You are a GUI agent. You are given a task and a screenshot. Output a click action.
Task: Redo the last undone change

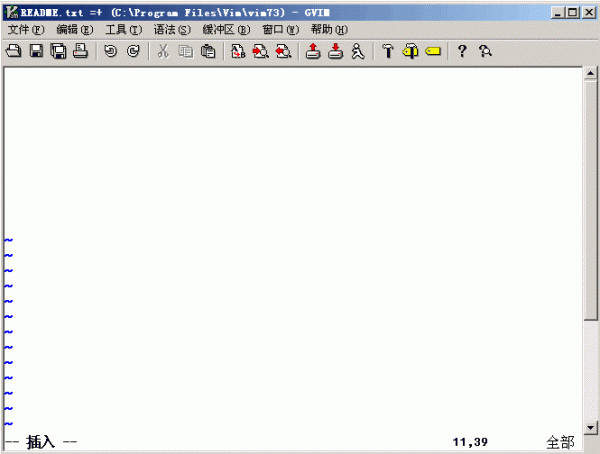(x=132, y=52)
